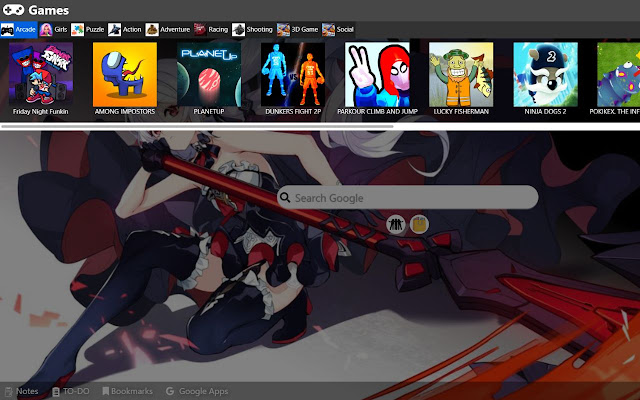The image size is (640, 400).
Task: Click the 'AMONG IMPOSTORS' title text
Action: [x=125, y=111]
